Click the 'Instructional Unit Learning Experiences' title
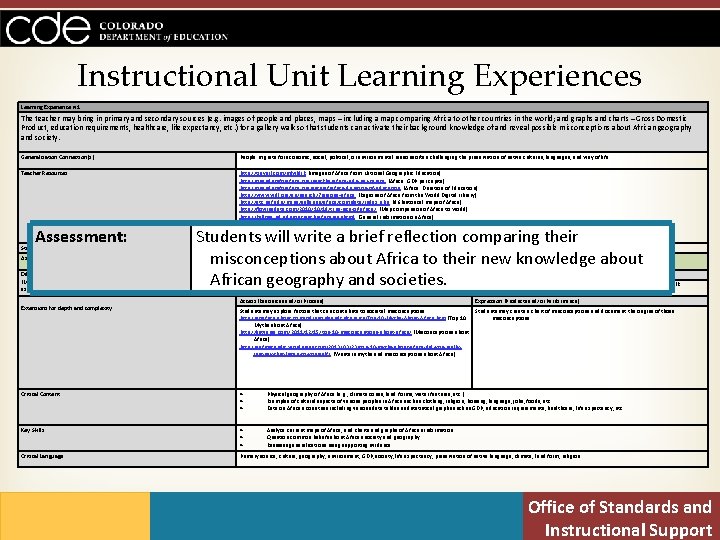The width and height of the screenshot is (720, 540). click(359, 76)
